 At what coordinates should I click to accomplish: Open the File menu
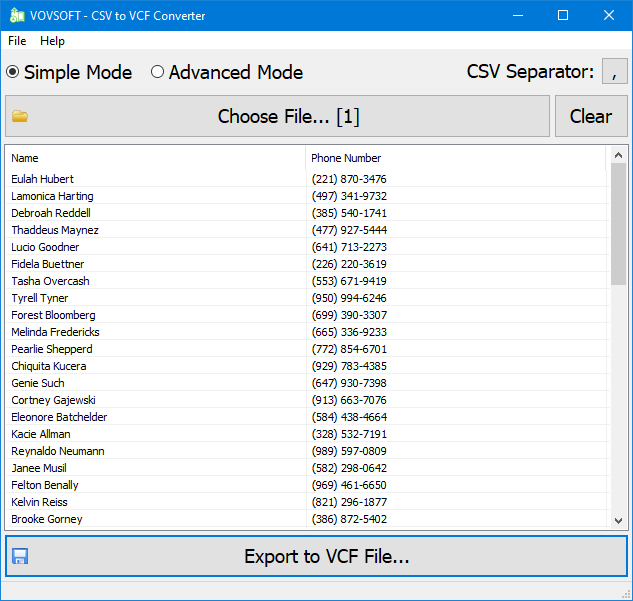tap(17, 41)
